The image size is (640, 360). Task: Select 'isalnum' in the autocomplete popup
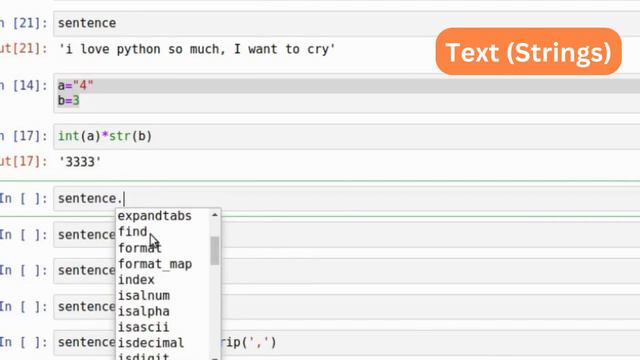click(x=144, y=296)
